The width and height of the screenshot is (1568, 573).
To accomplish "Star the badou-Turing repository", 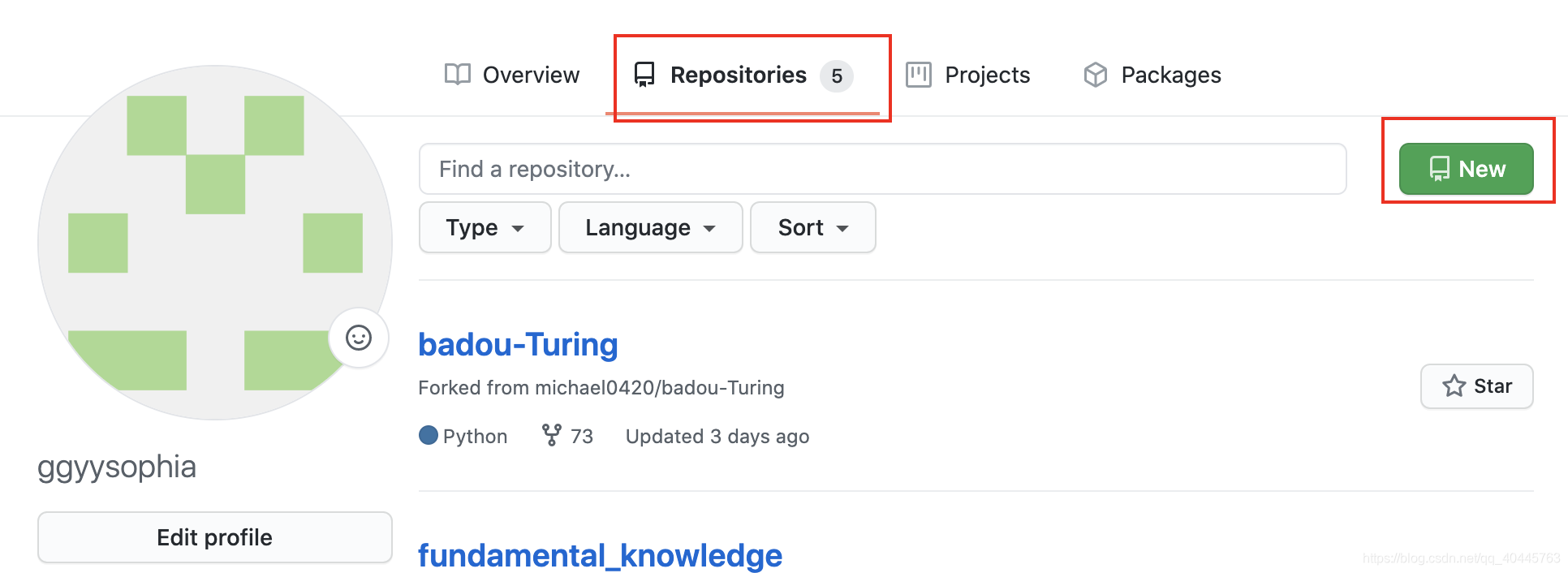I will (x=1477, y=386).
